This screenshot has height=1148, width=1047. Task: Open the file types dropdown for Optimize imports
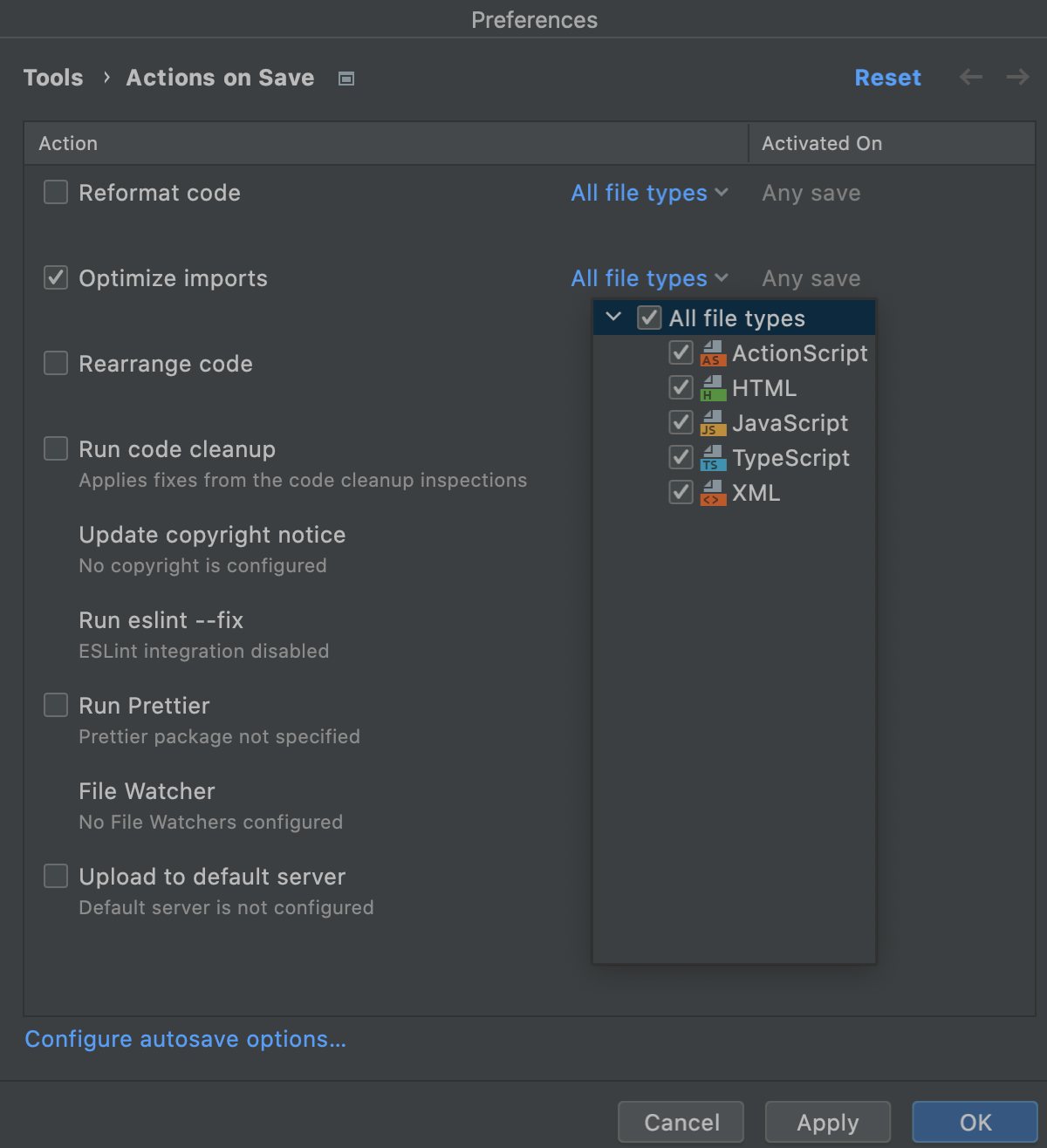pyautogui.click(x=649, y=278)
